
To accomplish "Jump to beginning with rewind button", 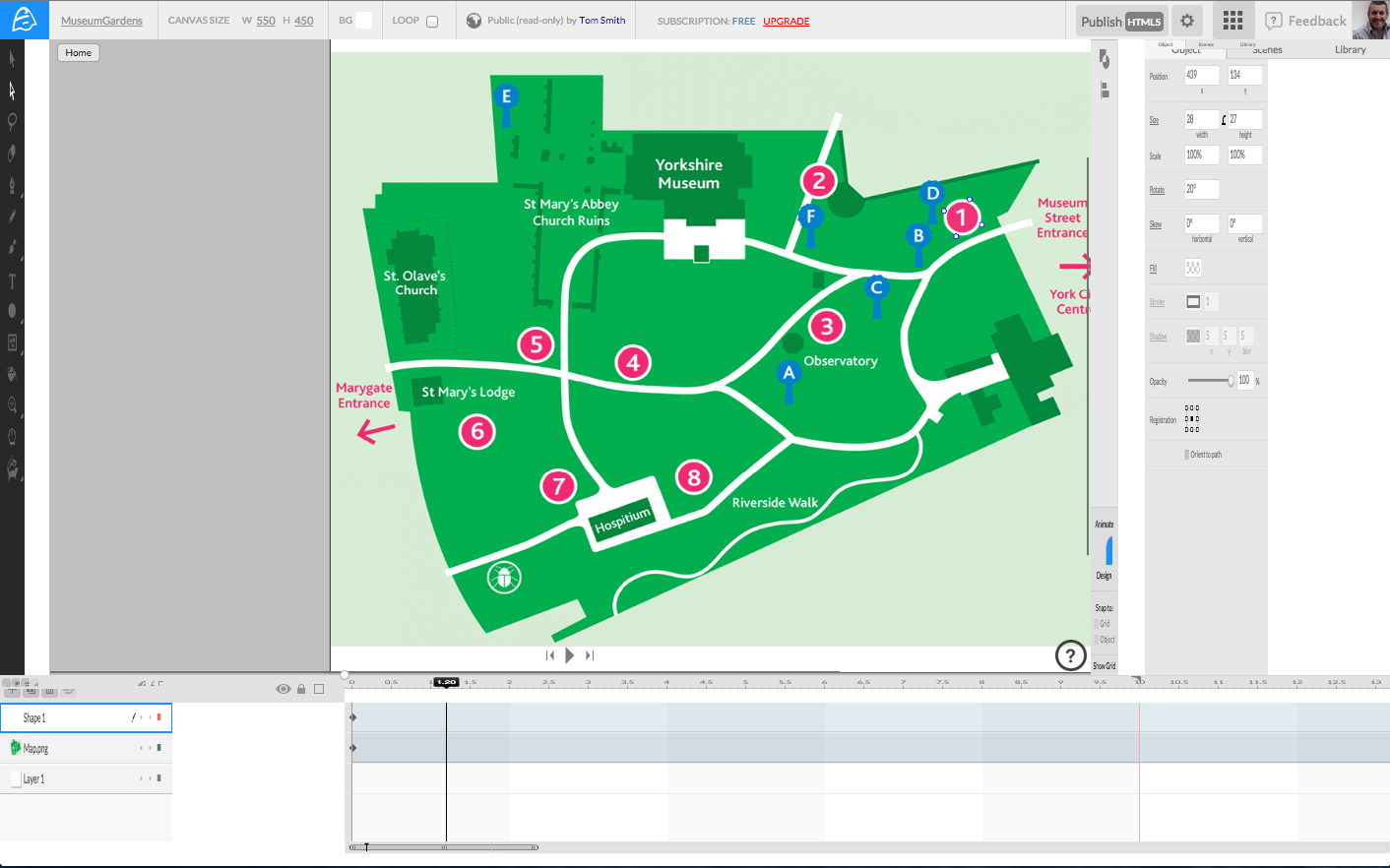I will point(550,655).
